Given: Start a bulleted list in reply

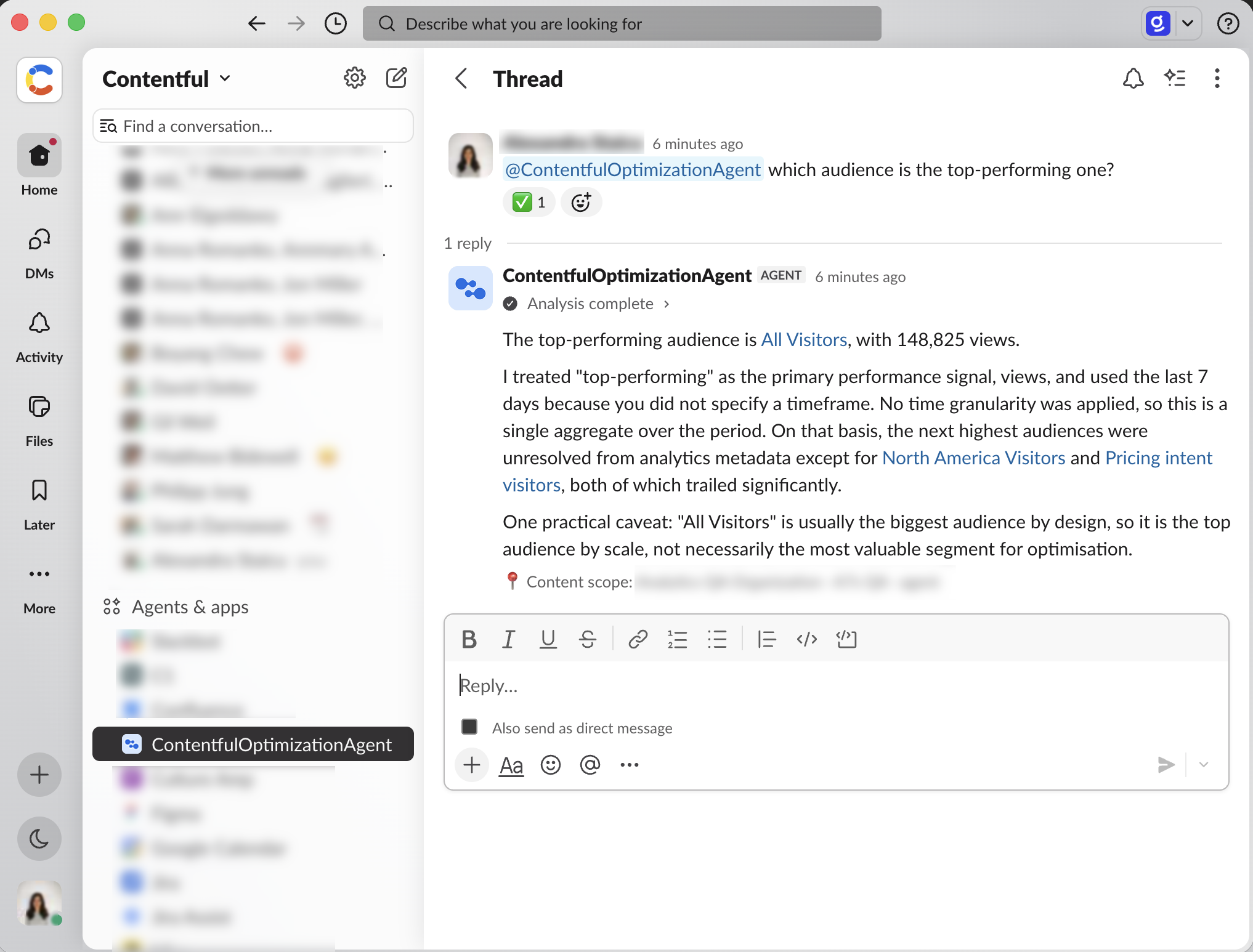Looking at the screenshot, I should (x=717, y=639).
